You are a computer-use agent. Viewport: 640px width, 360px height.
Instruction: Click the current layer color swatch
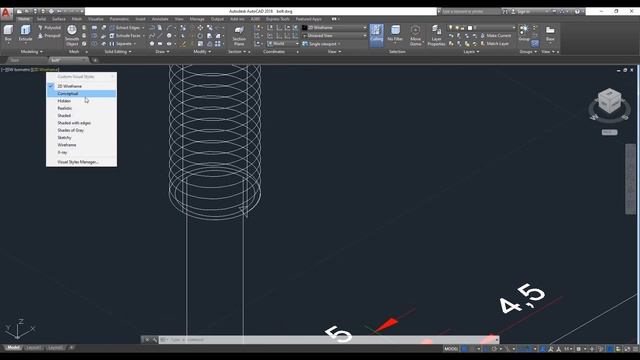470,28
